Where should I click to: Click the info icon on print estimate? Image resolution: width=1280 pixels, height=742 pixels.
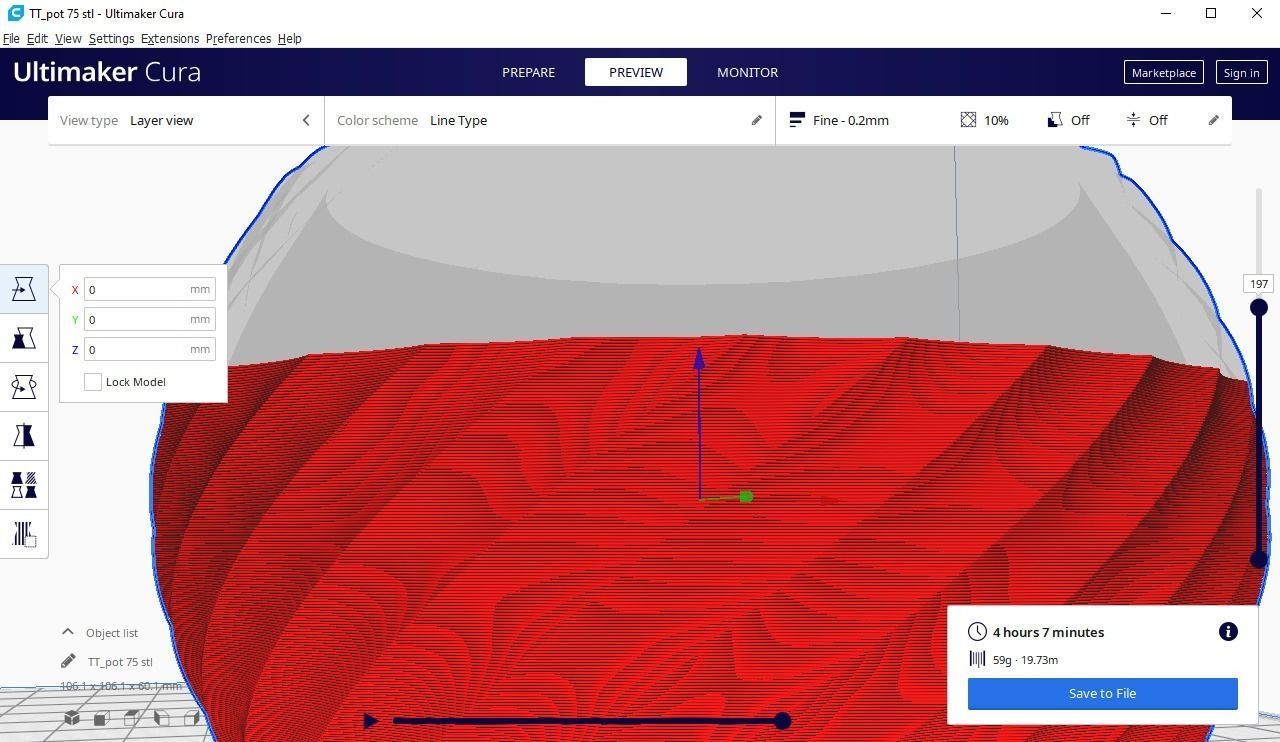(1228, 632)
